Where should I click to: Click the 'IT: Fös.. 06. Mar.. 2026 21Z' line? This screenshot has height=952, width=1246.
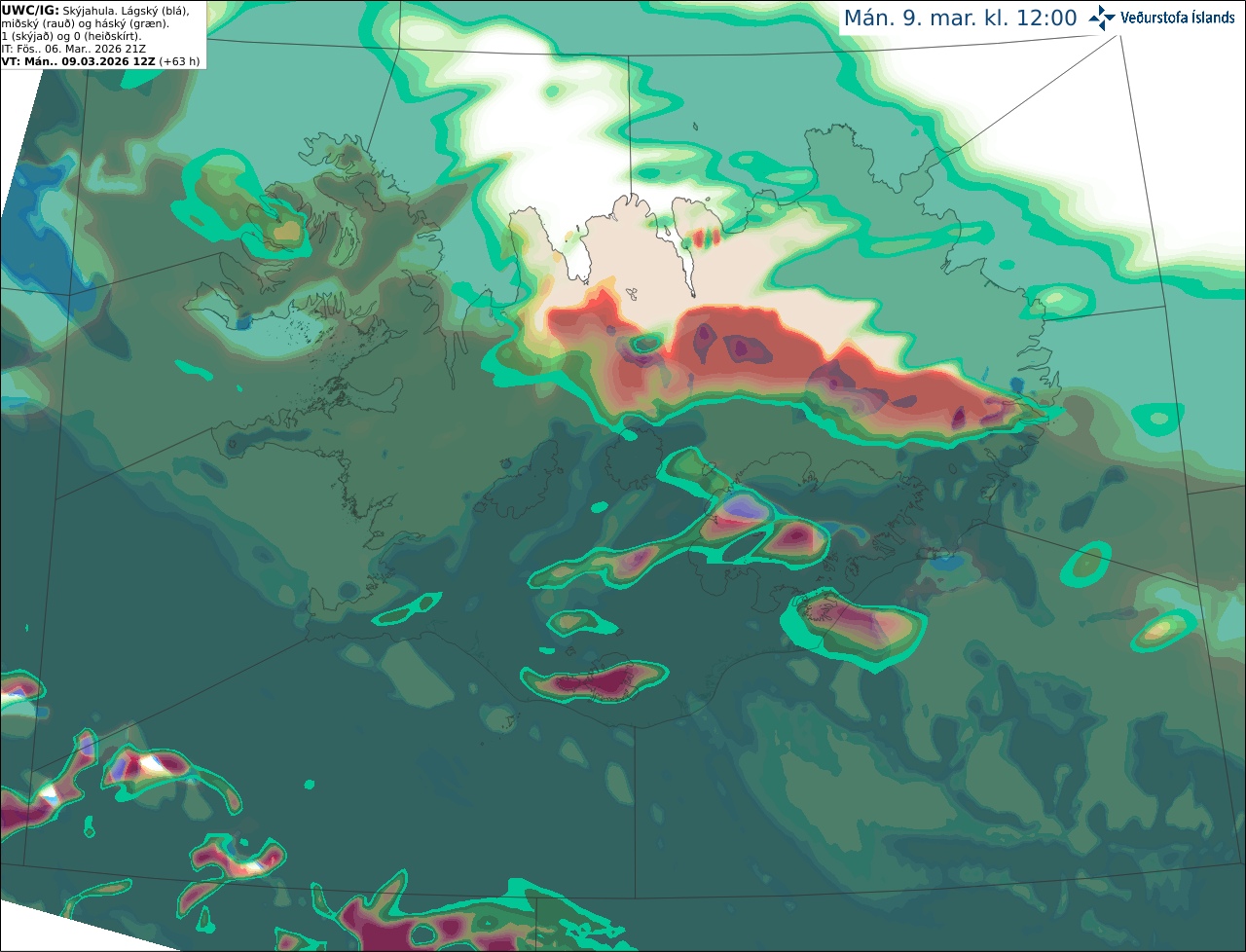tap(74, 49)
